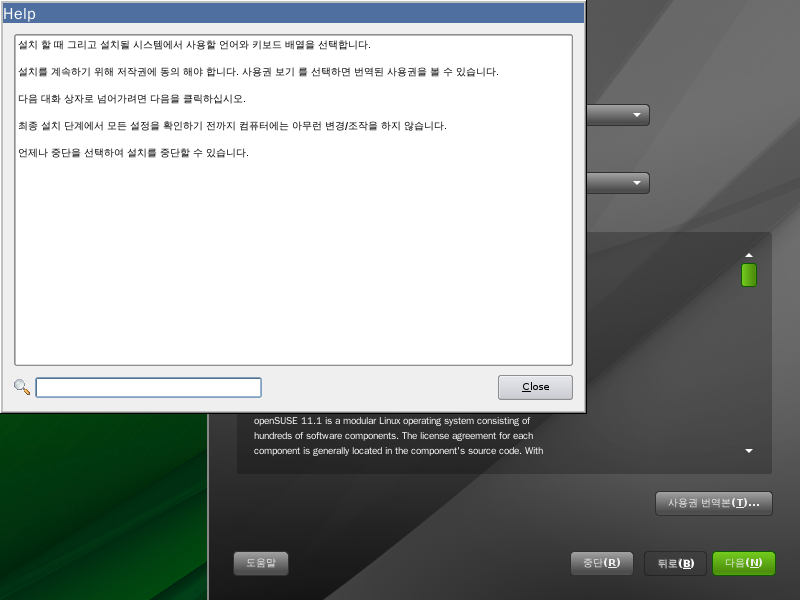
Task: Click the green 다음(N) next button
Action: [x=744, y=563]
